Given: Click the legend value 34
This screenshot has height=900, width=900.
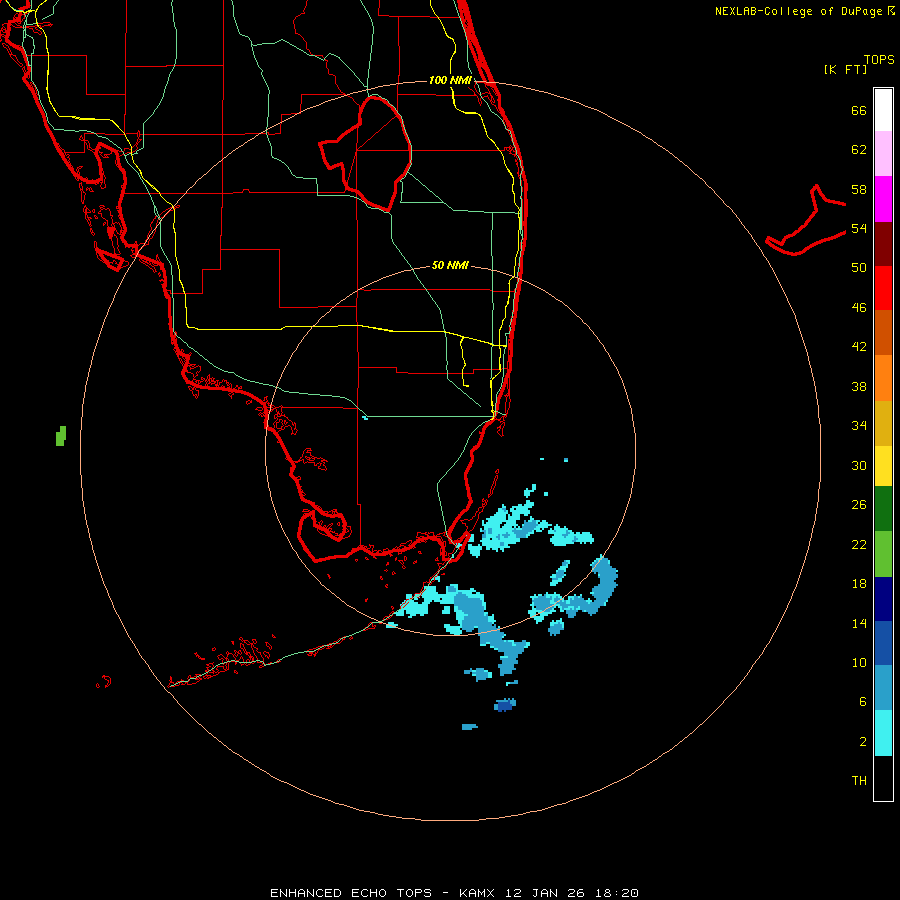Looking at the screenshot, I should [859, 425].
